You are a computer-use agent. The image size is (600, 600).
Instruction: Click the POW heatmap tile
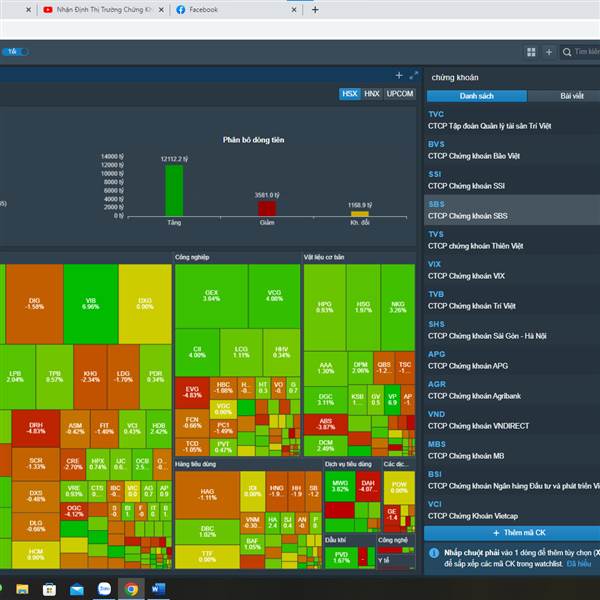[399, 488]
